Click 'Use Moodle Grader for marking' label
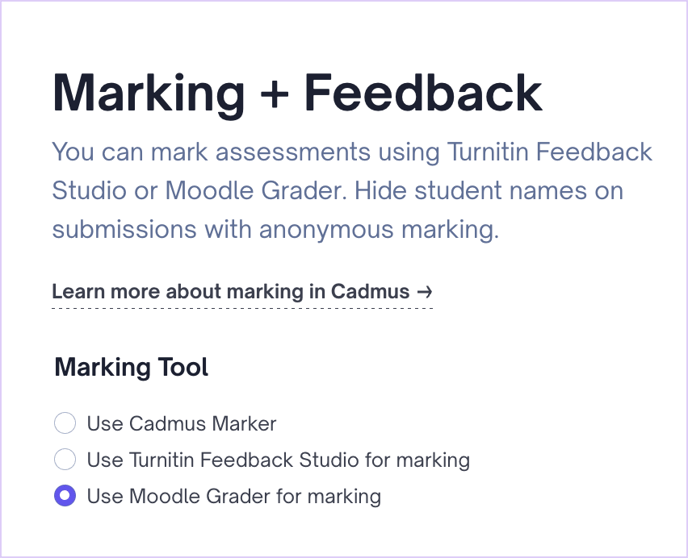 234,496
